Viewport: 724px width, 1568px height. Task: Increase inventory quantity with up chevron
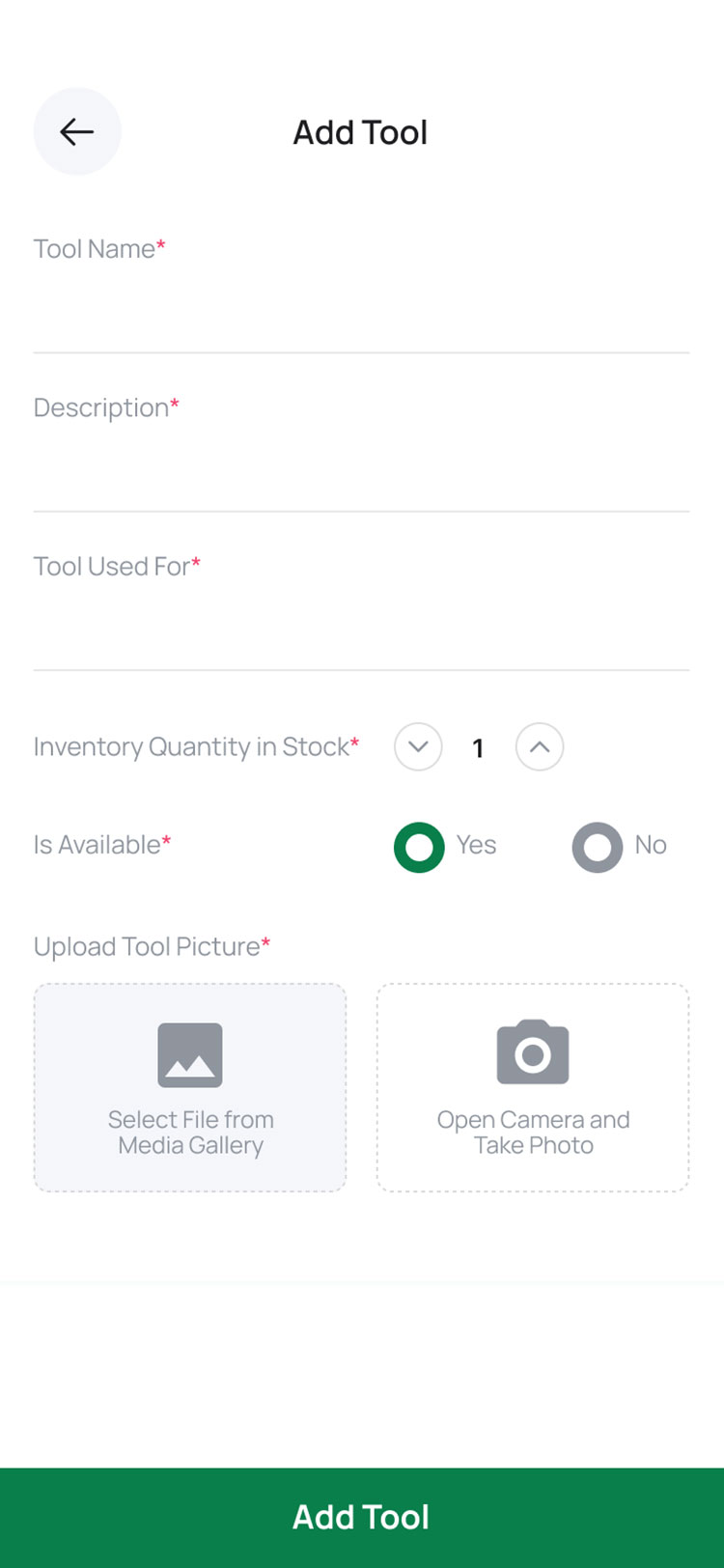(540, 746)
